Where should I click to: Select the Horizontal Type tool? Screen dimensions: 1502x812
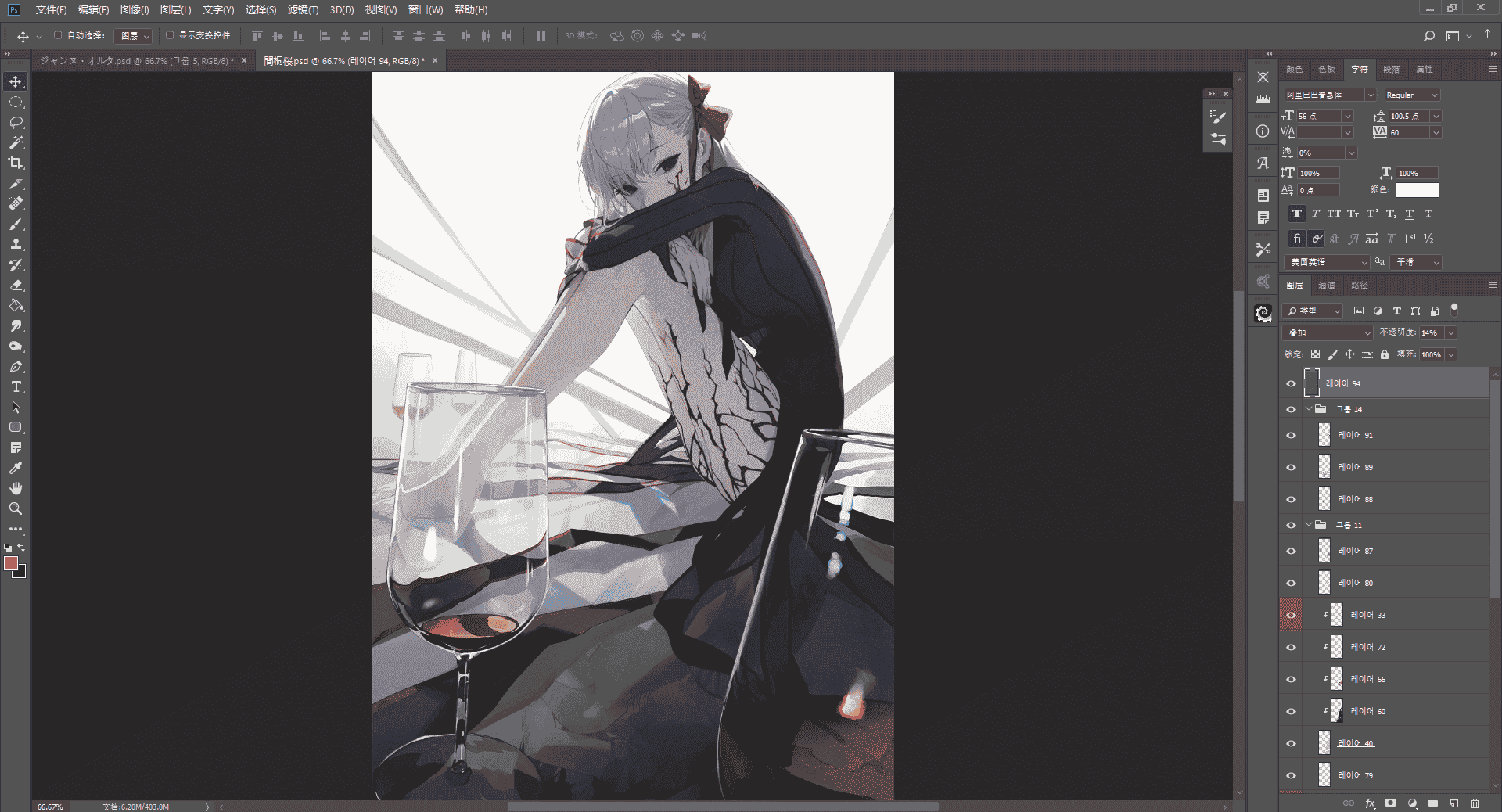pyautogui.click(x=16, y=387)
